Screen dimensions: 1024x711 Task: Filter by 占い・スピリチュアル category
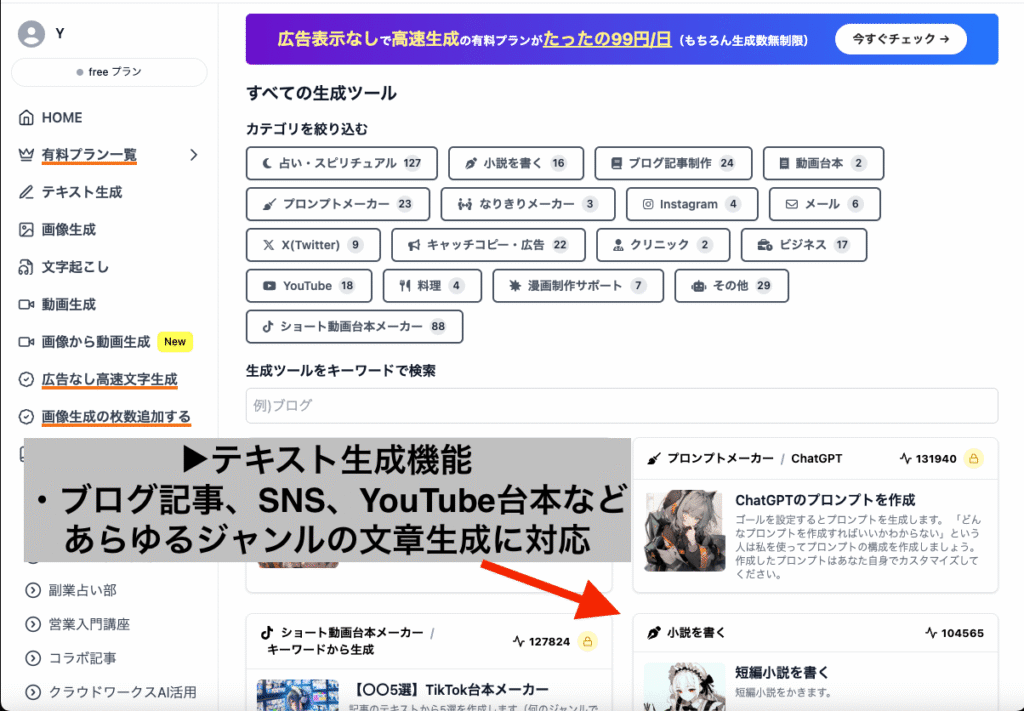tap(342, 163)
